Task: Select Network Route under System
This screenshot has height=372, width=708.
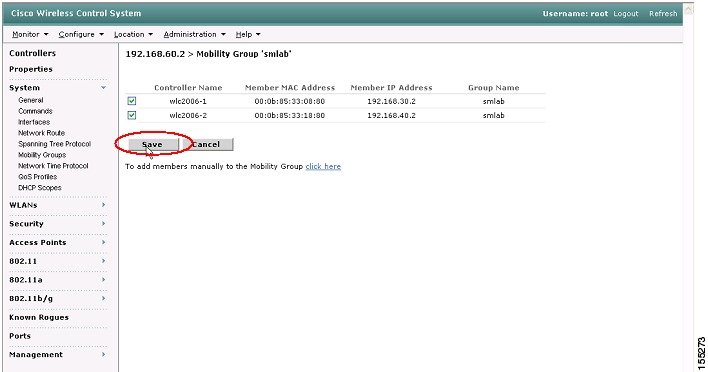Action: [x=42, y=133]
